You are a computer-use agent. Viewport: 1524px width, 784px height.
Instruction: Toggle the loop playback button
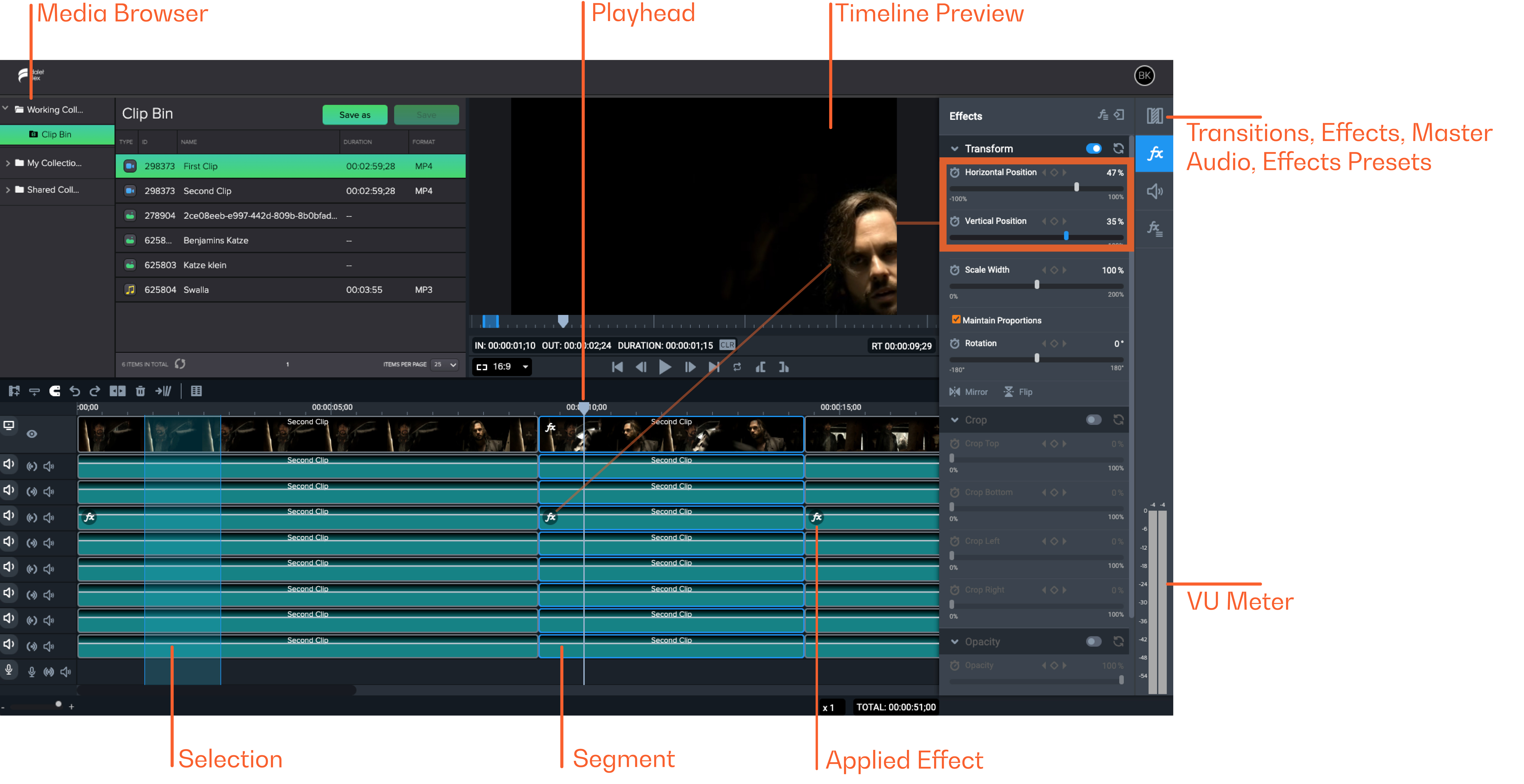(x=737, y=367)
